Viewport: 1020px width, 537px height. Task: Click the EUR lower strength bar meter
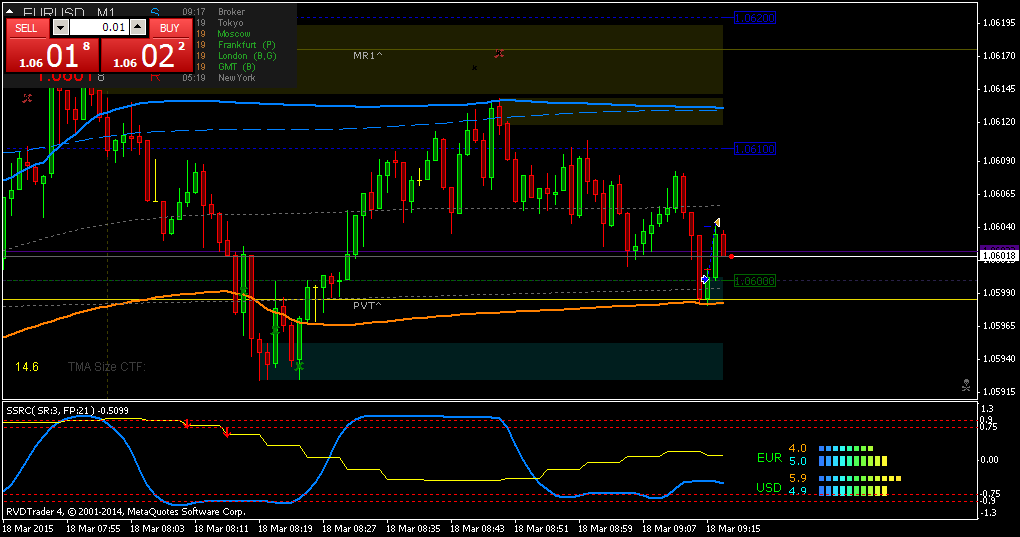tap(853, 462)
